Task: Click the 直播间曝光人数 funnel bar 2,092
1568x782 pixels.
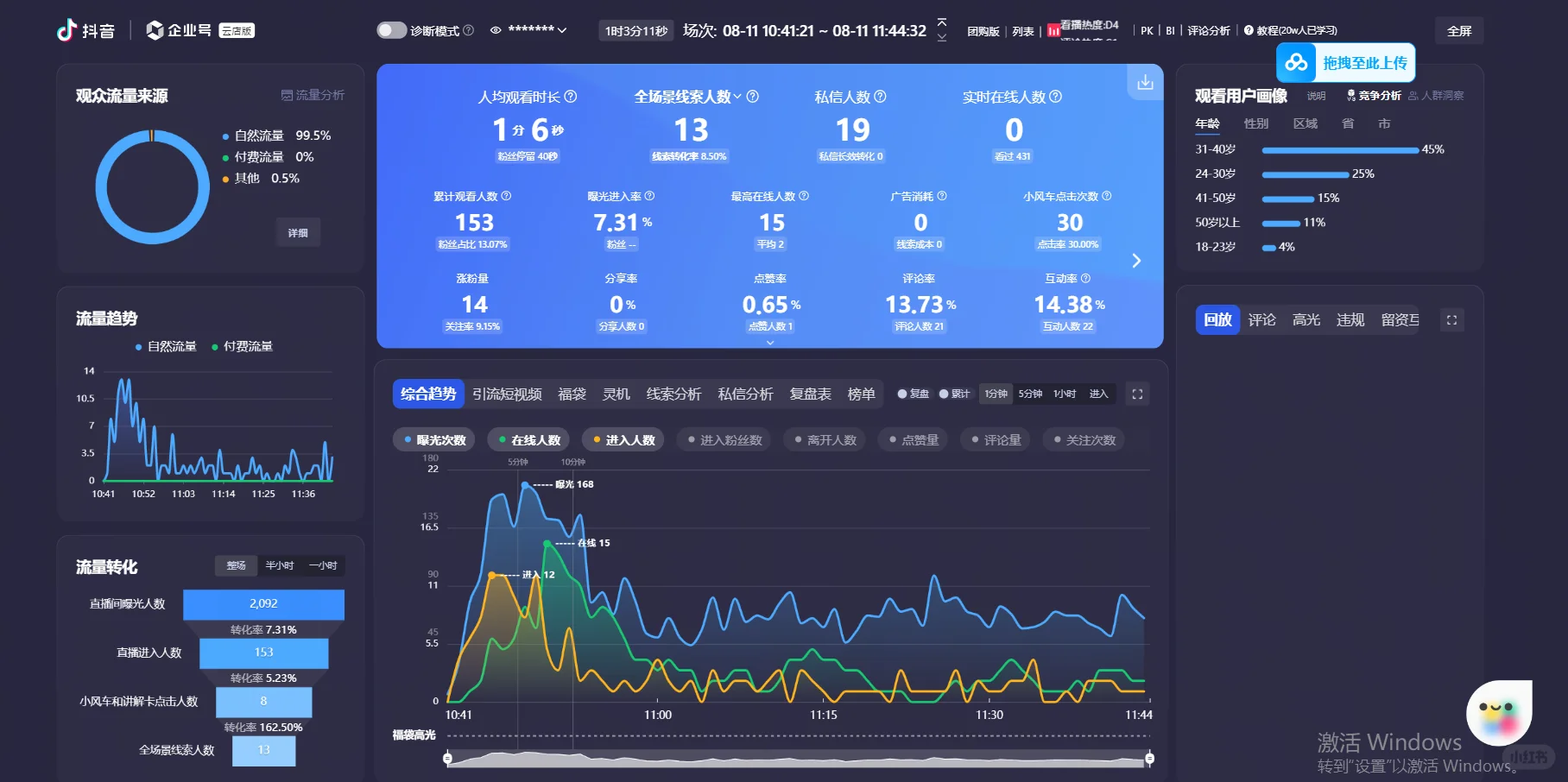Action: coord(263,604)
